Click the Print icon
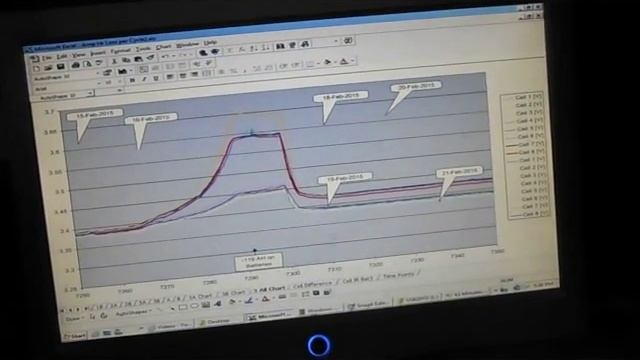 click(x=76, y=65)
